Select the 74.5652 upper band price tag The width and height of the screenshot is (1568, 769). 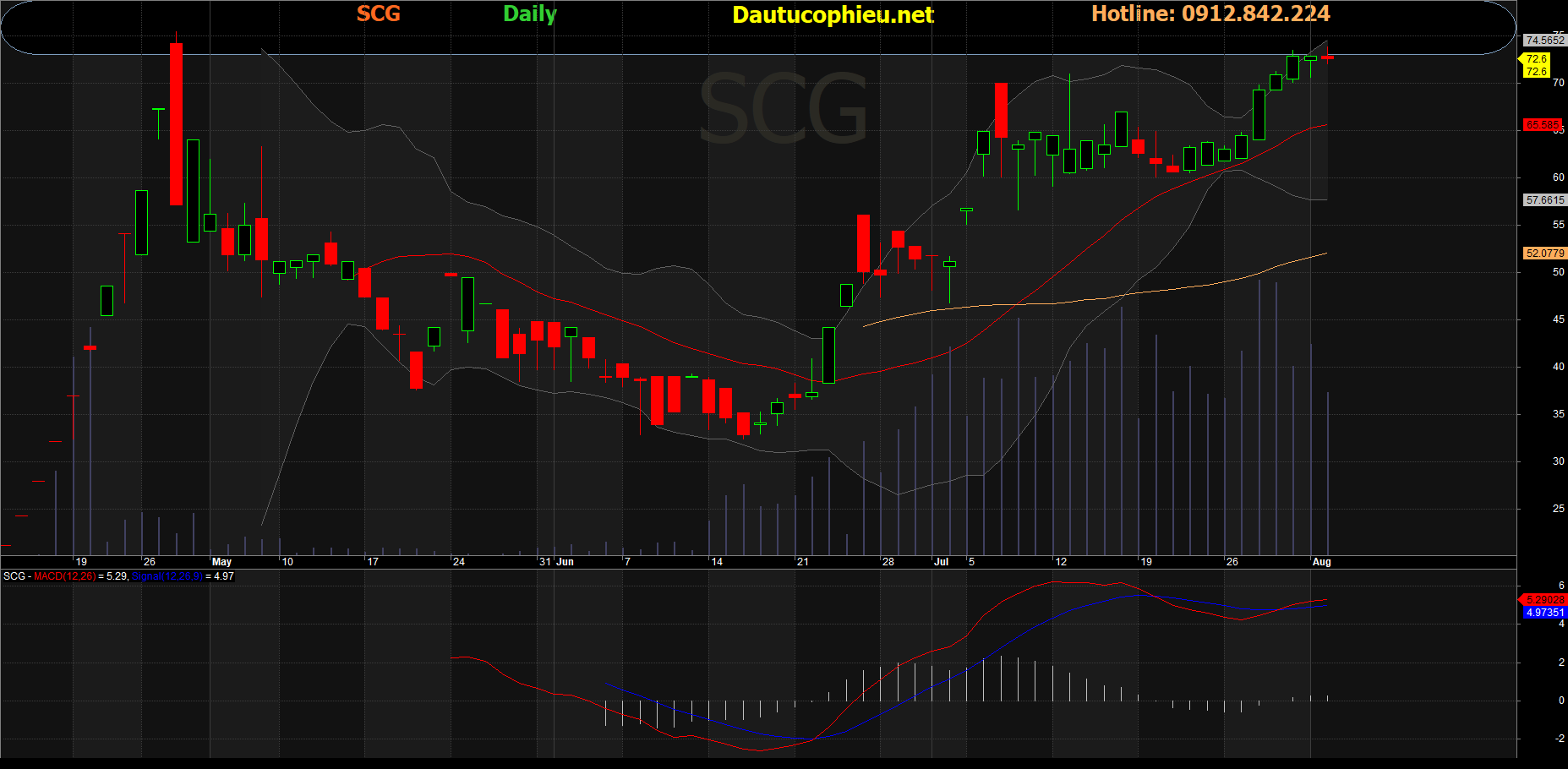[x=1543, y=40]
